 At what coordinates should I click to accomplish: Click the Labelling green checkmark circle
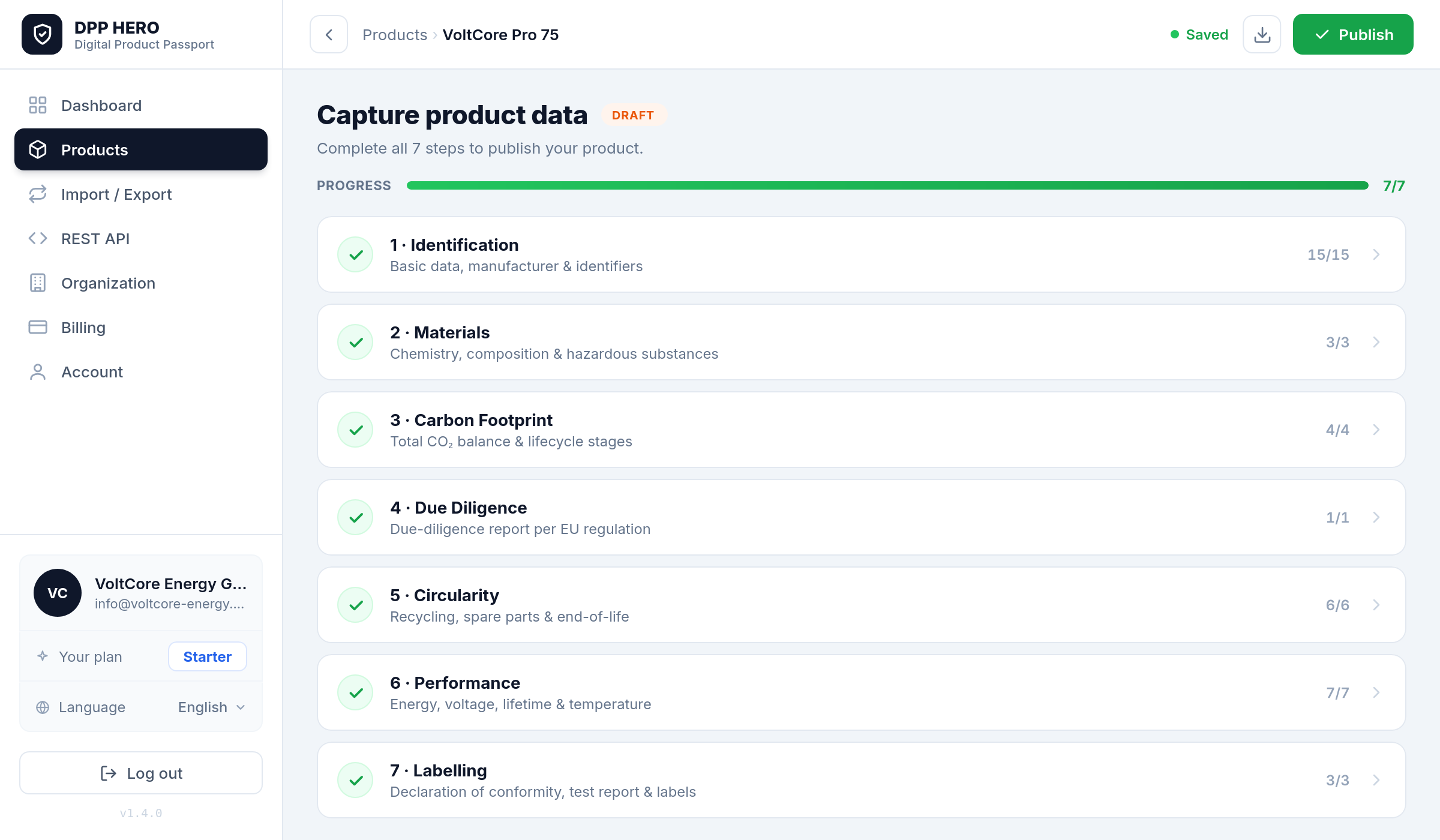356,780
